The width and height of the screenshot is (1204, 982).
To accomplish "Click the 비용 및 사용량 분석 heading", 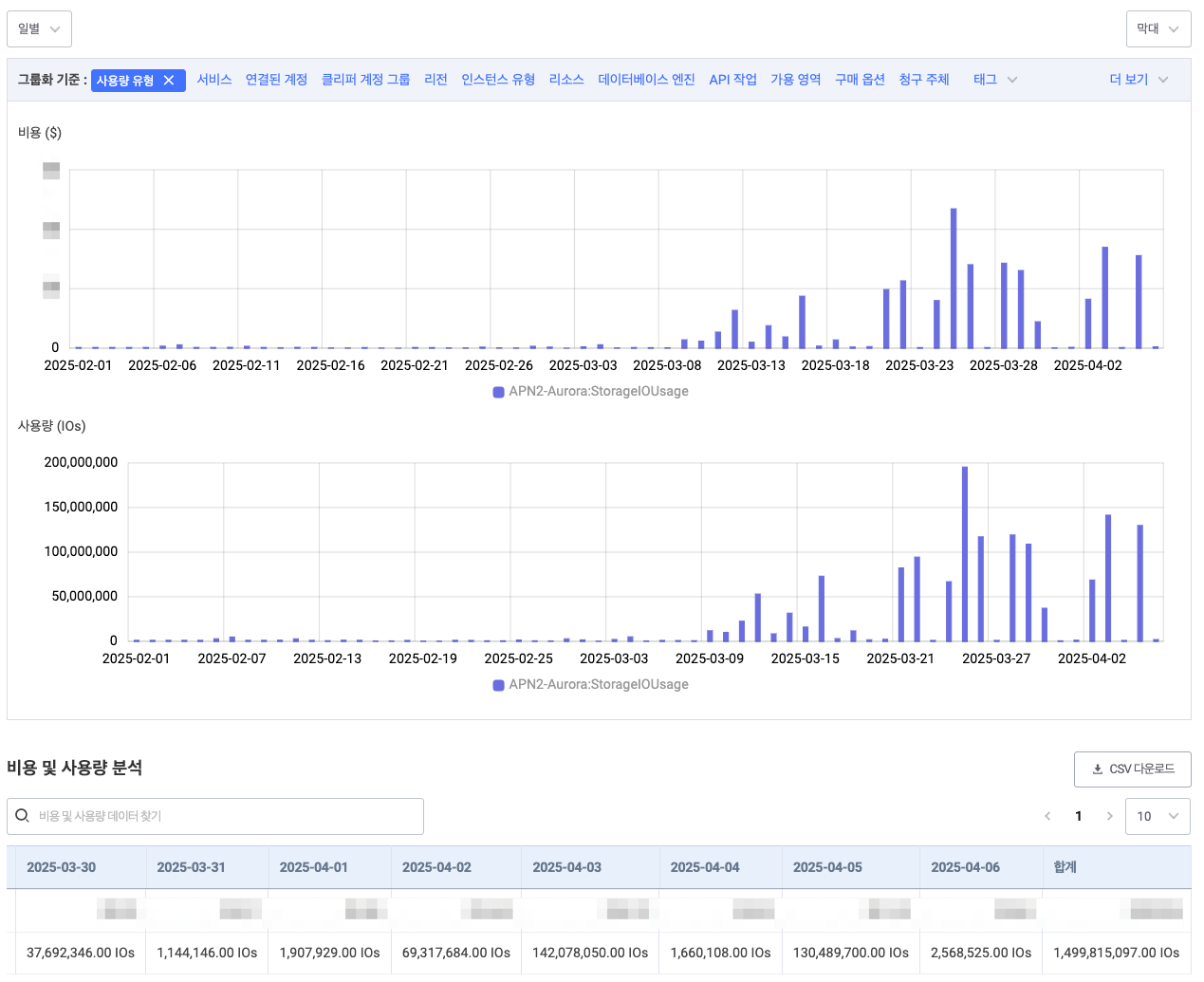I will pos(75,768).
